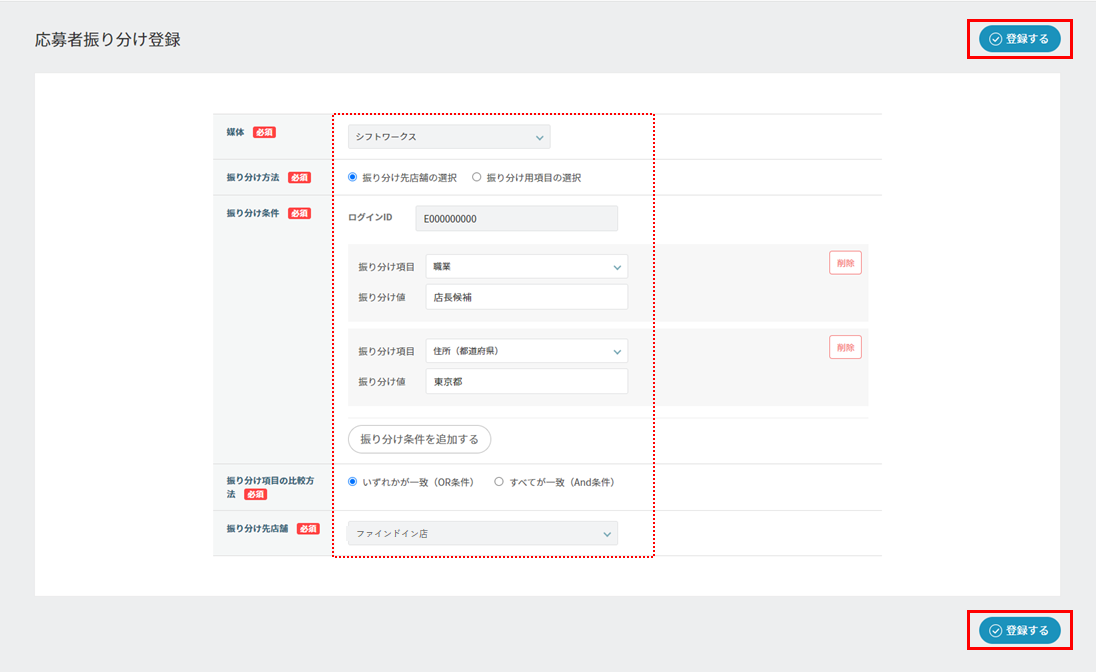Click the 店長候補 振り分け値 field
The width and height of the screenshot is (1096, 672).
(526, 297)
